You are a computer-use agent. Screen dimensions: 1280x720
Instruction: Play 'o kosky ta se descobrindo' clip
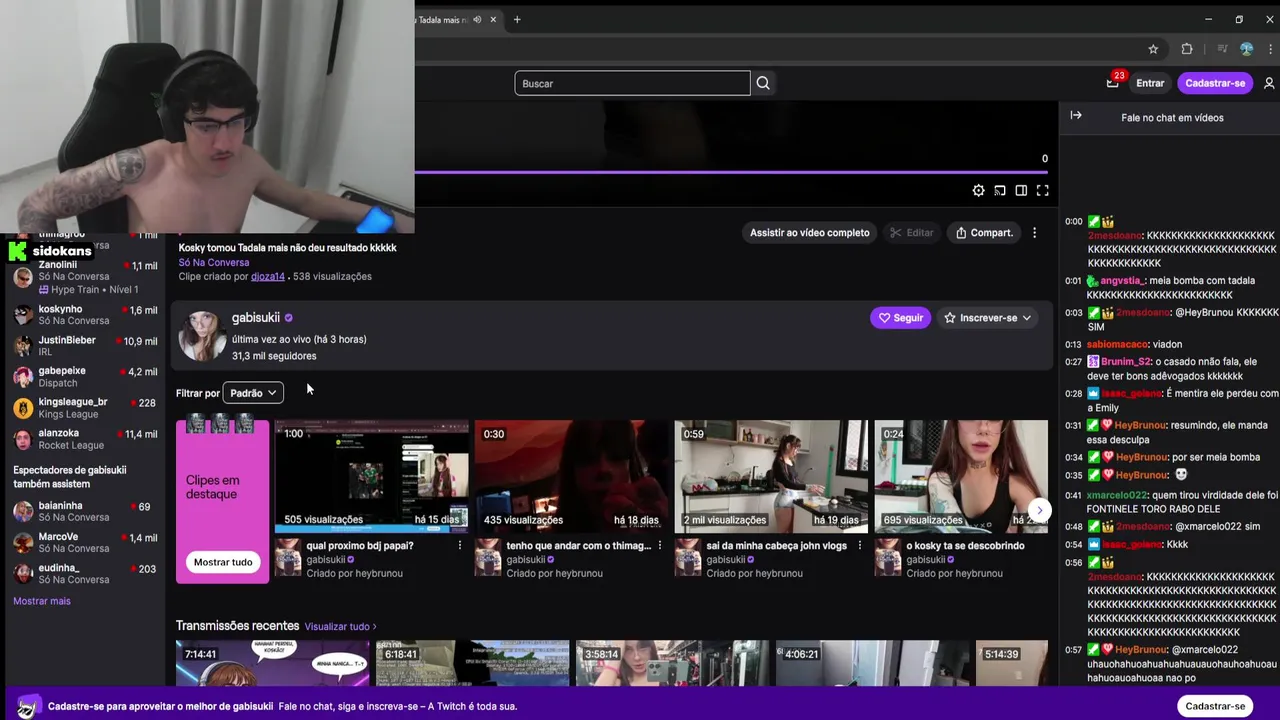pyautogui.click(x=961, y=476)
